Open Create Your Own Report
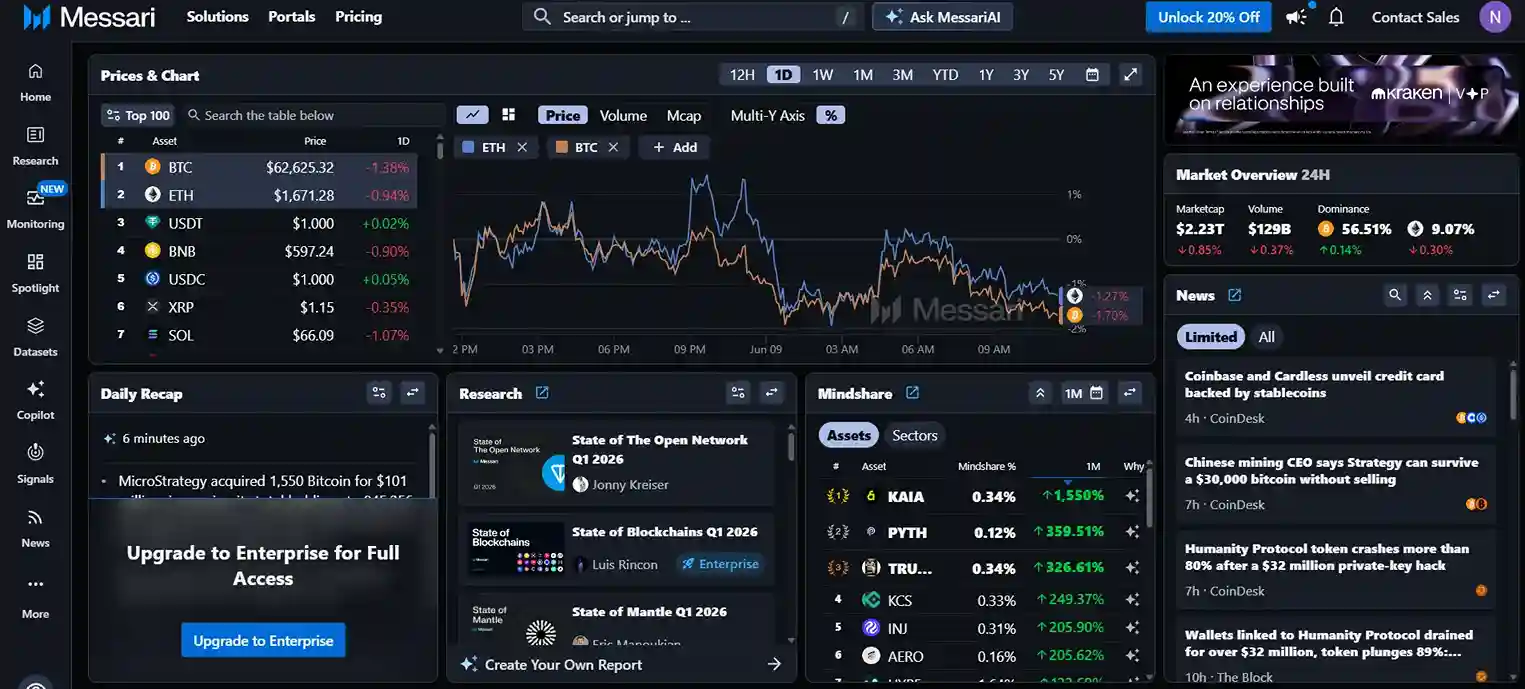This screenshot has height=689, width=1525. pos(620,664)
